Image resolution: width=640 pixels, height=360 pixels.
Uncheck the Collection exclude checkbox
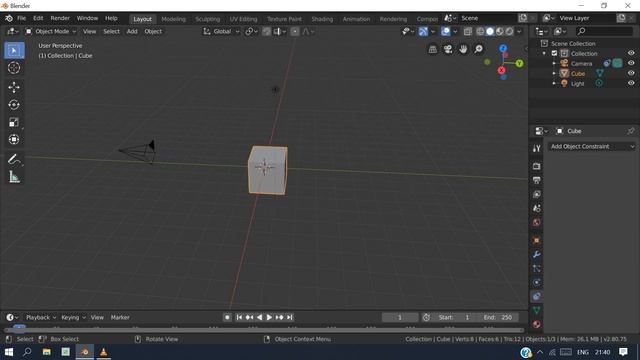(x=554, y=53)
